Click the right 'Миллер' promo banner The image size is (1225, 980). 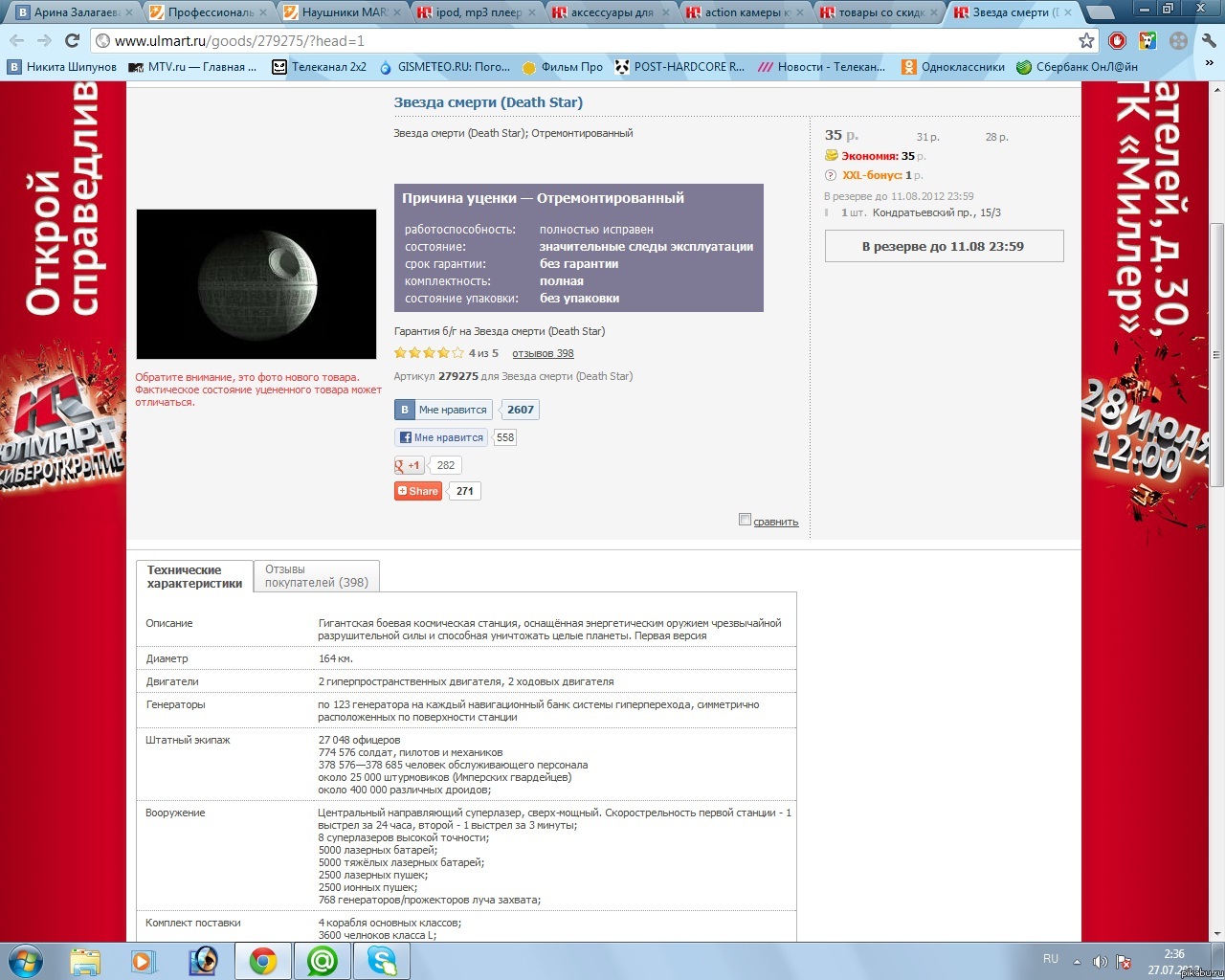tap(1146, 511)
